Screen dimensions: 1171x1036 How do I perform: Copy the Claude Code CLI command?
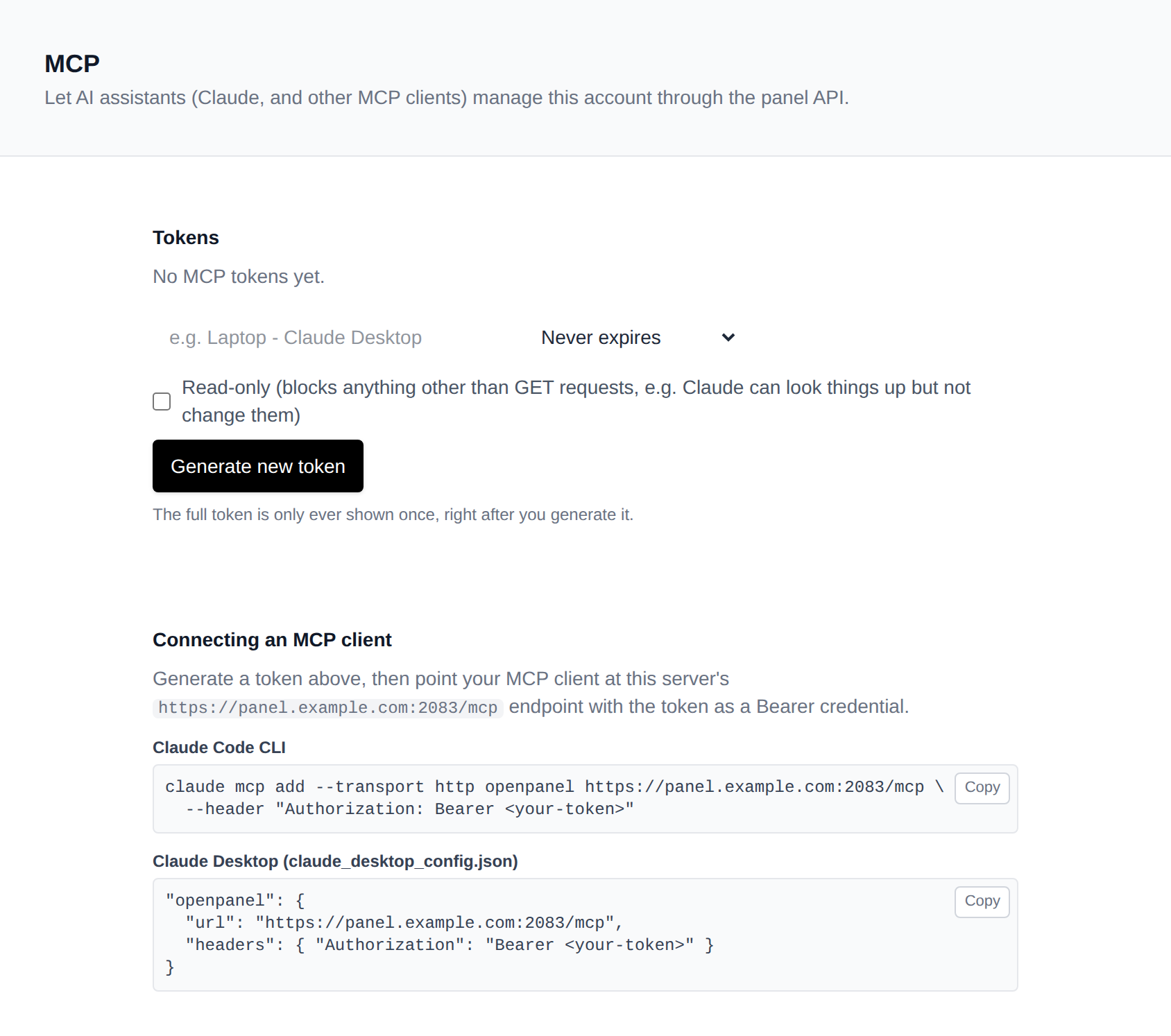coord(982,788)
